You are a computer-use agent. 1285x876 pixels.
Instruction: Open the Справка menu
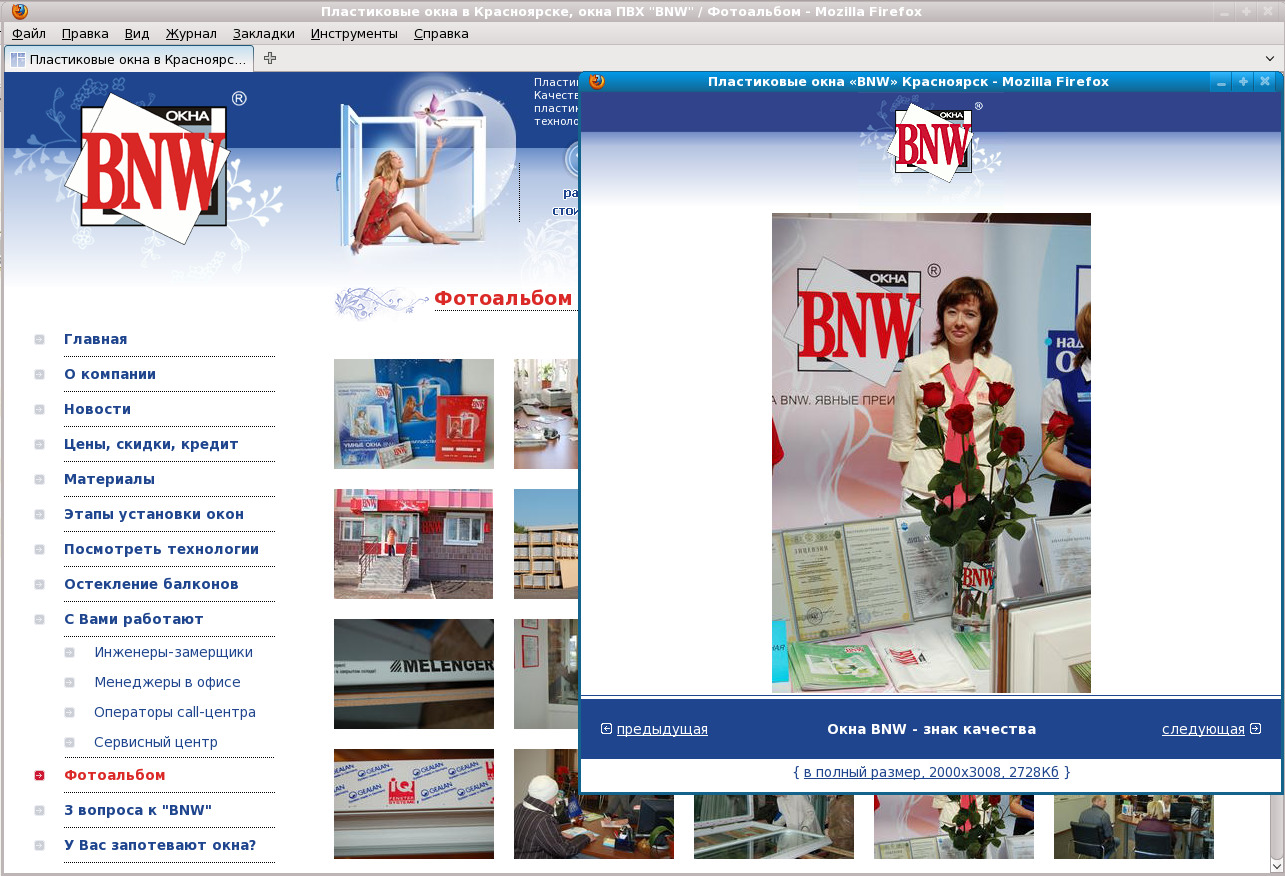click(441, 33)
